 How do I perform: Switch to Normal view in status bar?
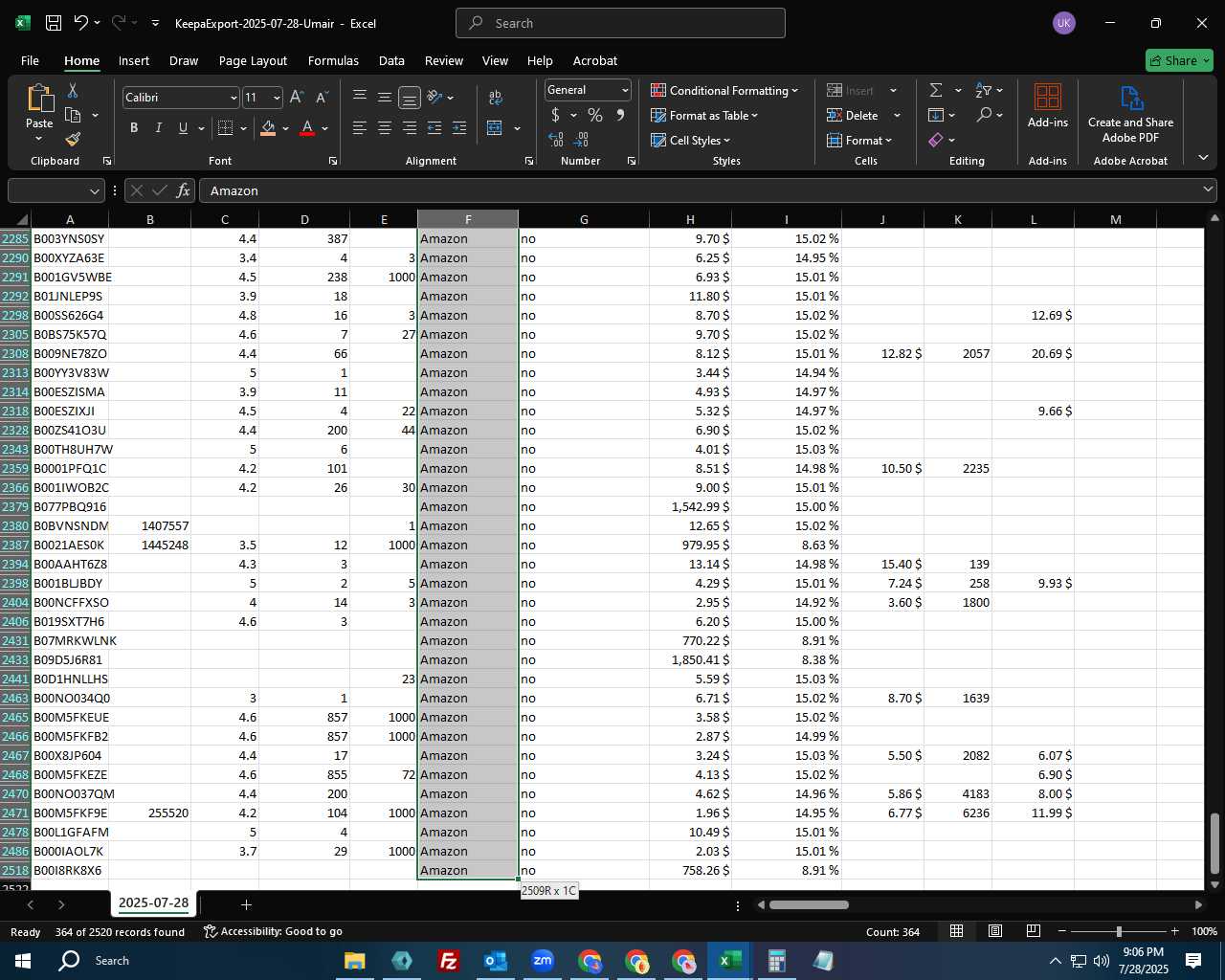(x=956, y=931)
